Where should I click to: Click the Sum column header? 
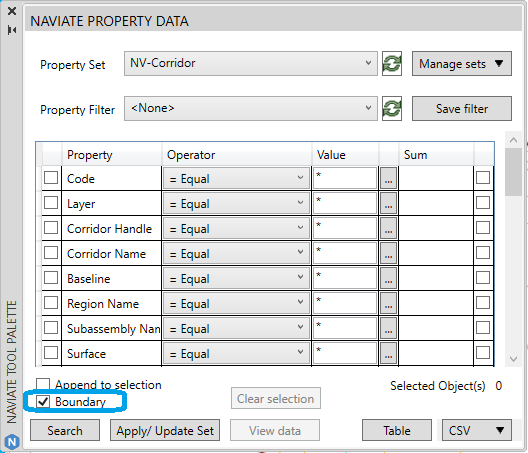(x=436, y=155)
